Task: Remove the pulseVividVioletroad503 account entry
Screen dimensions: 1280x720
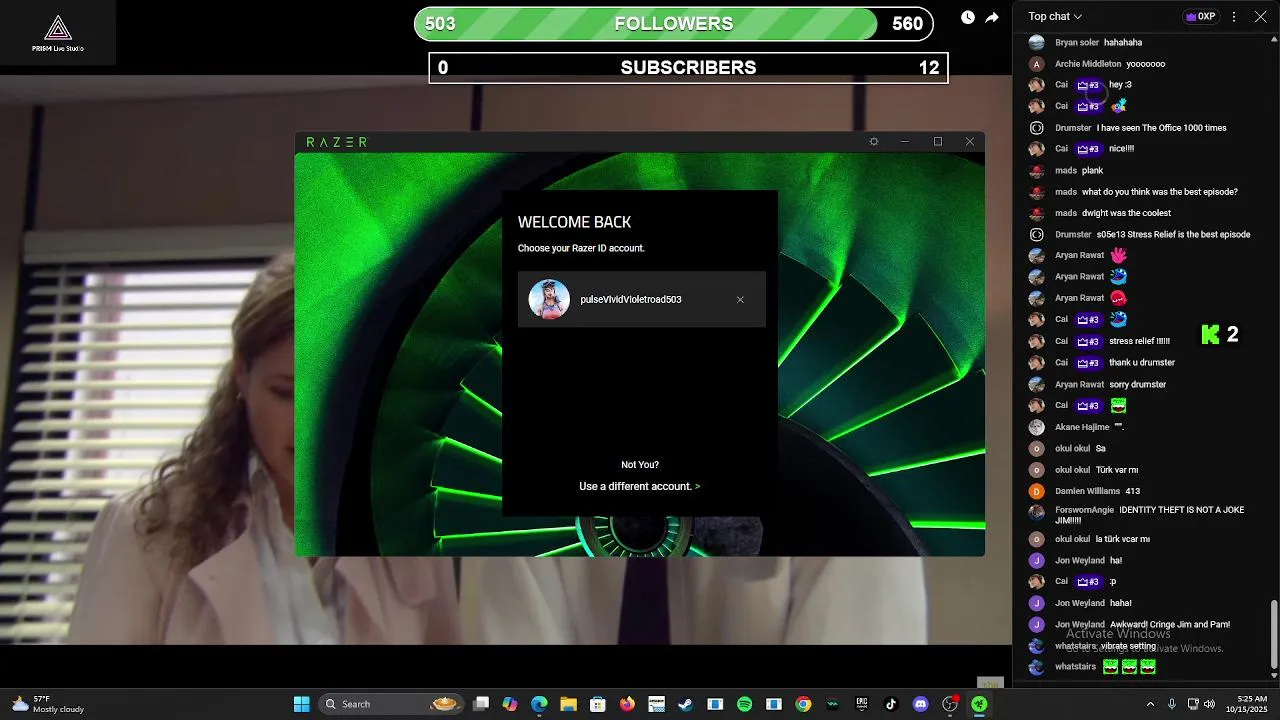Action: pos(740,300)
